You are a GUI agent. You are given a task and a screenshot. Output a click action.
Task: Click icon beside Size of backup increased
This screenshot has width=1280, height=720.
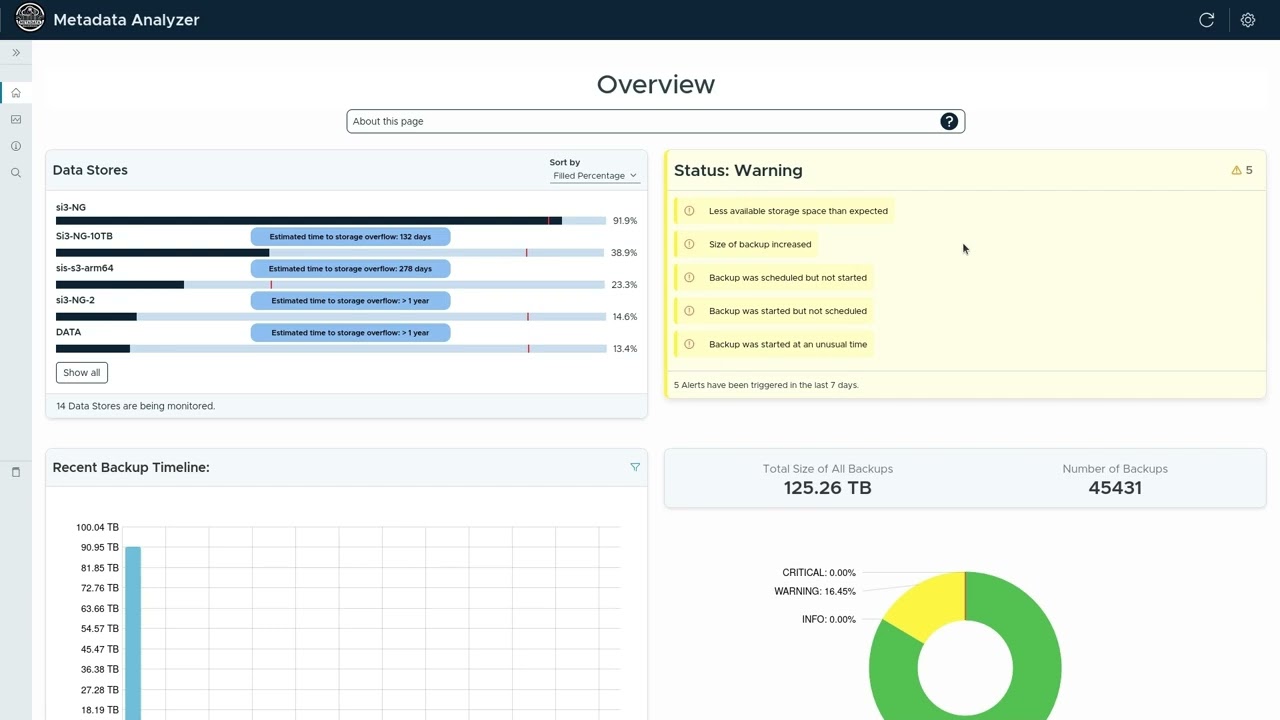pyautogui.click(x=689, y=244)
